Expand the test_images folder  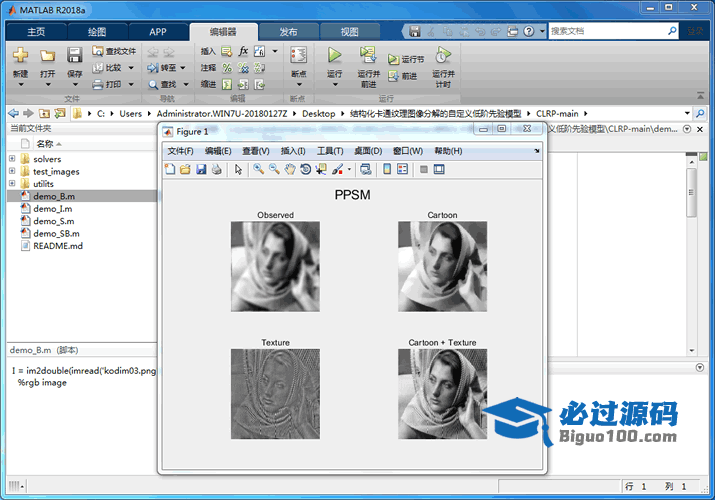coord(12,171)
